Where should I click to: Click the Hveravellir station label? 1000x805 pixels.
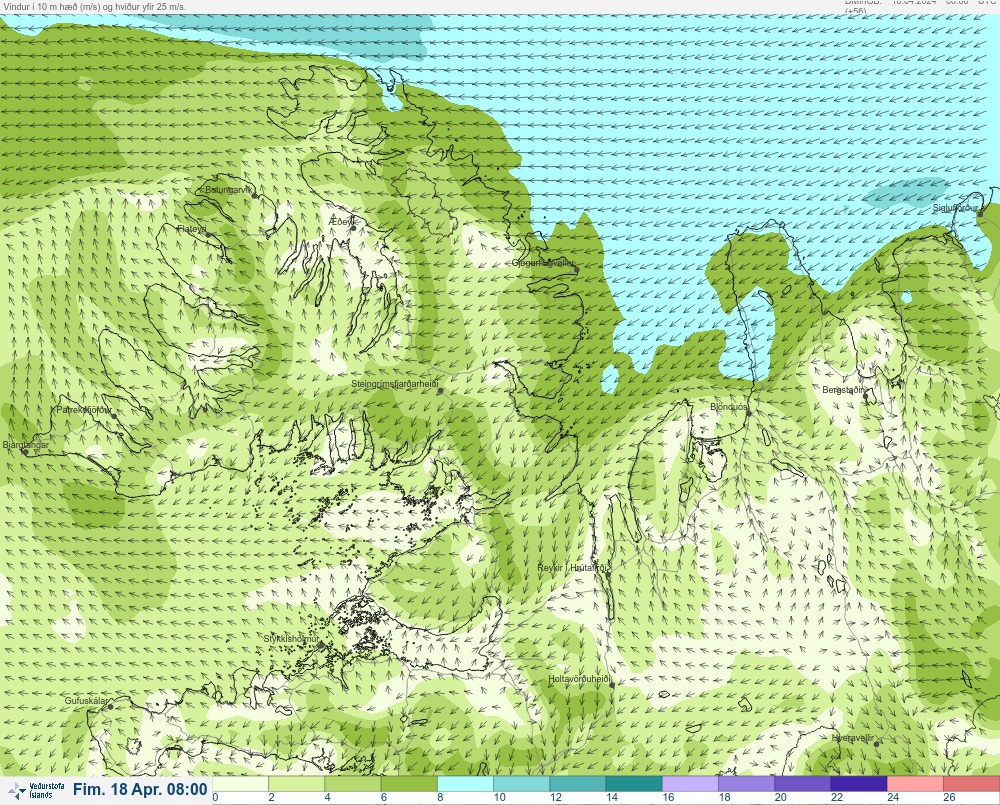coord(853,738)
